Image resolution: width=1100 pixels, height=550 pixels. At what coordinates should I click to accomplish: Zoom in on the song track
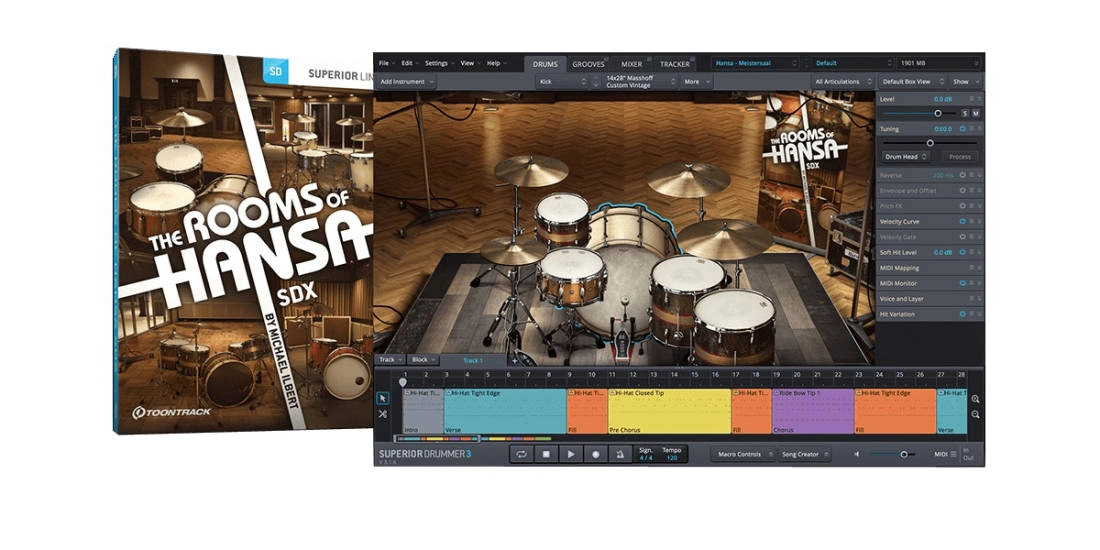(975, 399)
